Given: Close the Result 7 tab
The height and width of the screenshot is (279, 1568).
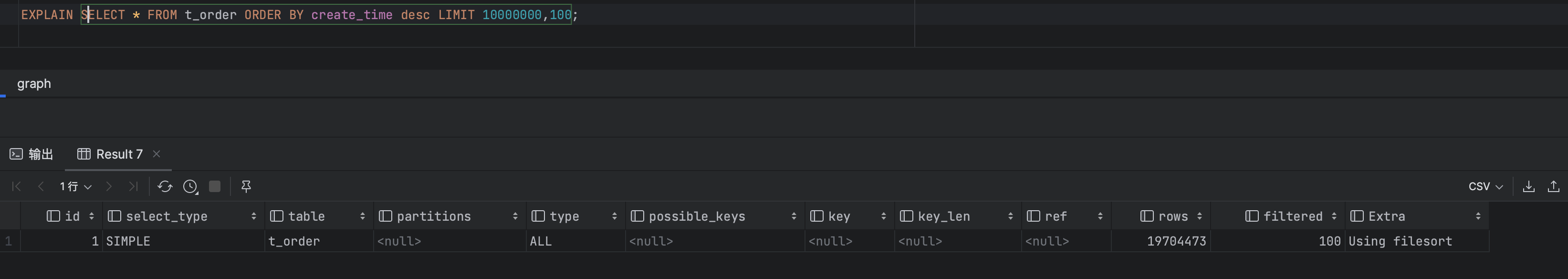Looking at the screenshot, I should [x=157, y=154].
